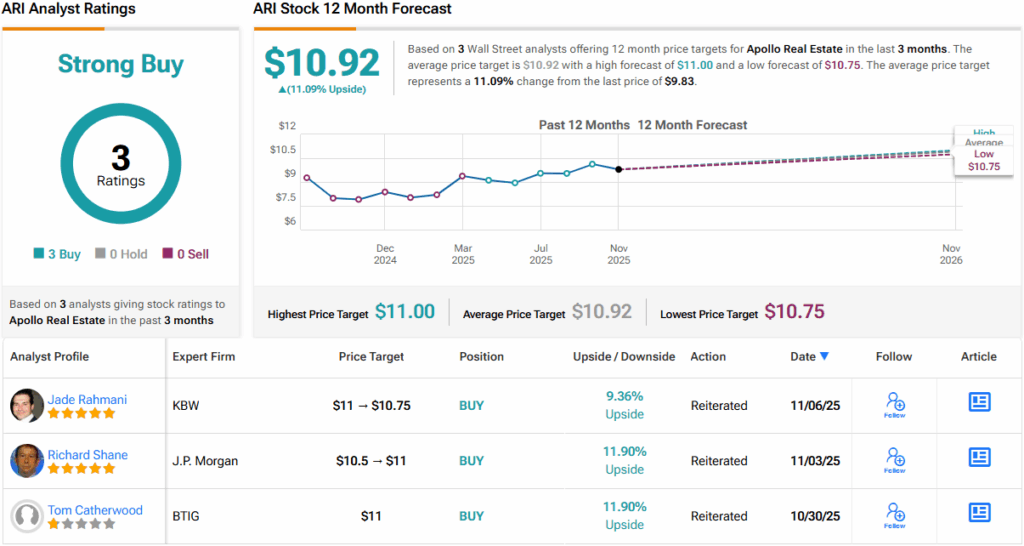
Task: Click the Nov 2025 black chart data point
Action: tap(619, 169)
